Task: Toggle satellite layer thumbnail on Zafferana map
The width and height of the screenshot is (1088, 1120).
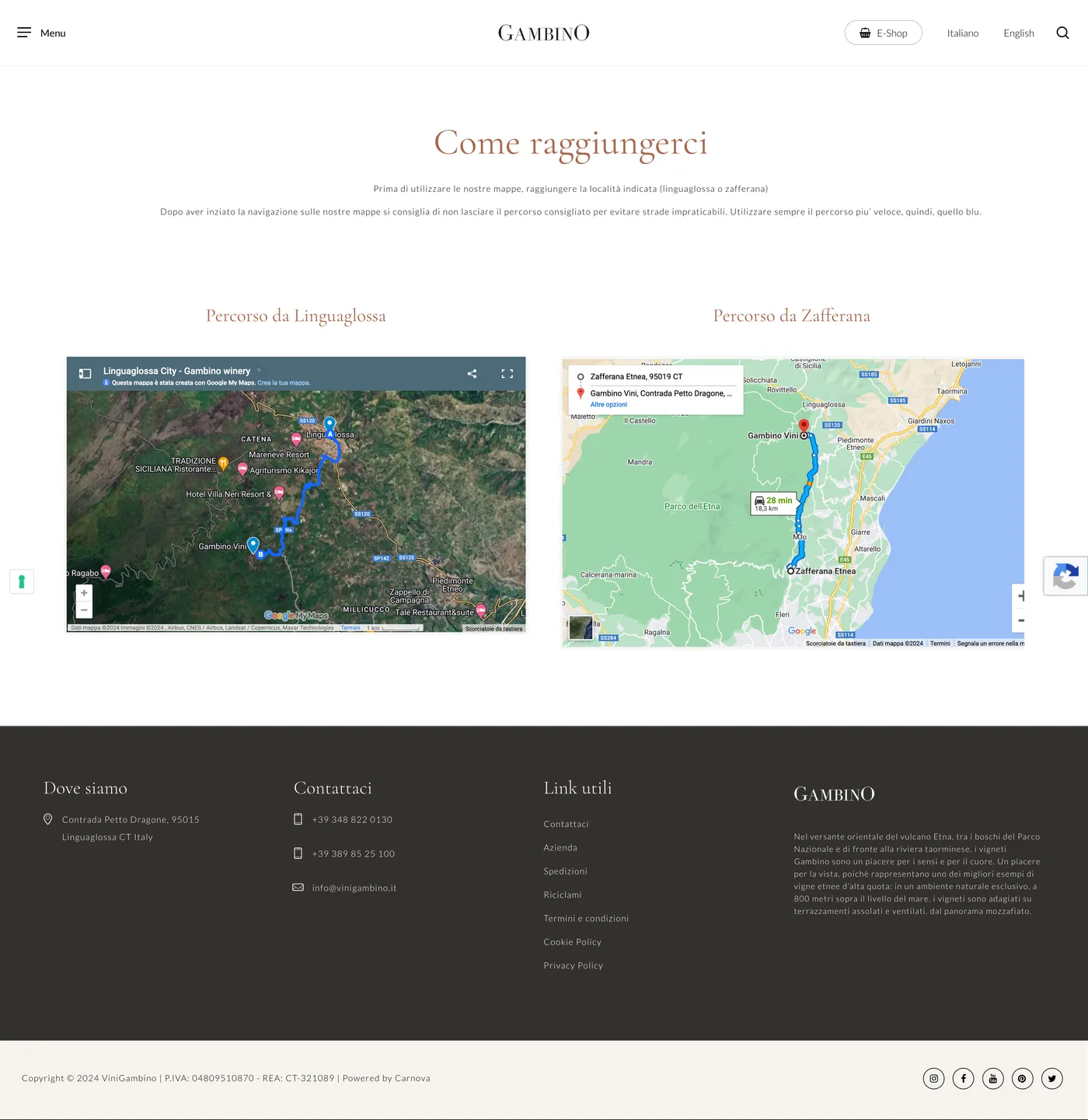Action: tap(581, 628)
